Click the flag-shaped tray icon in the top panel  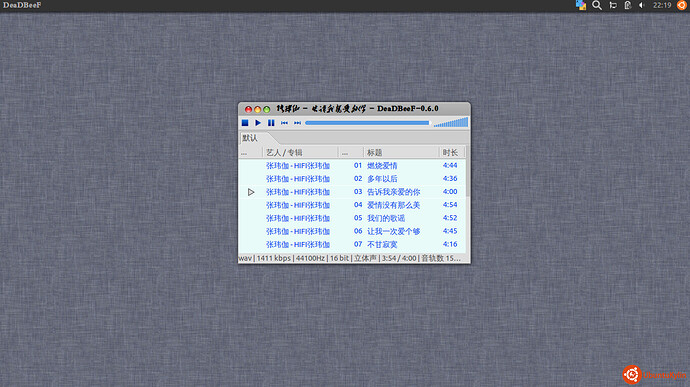pyautogui.click(x=613, y=5)
